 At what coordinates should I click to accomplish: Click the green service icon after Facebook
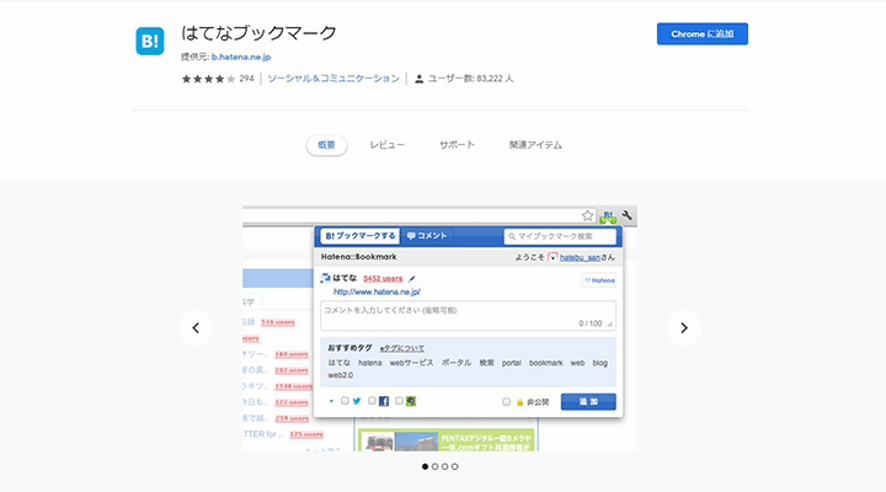coord(411,402)
